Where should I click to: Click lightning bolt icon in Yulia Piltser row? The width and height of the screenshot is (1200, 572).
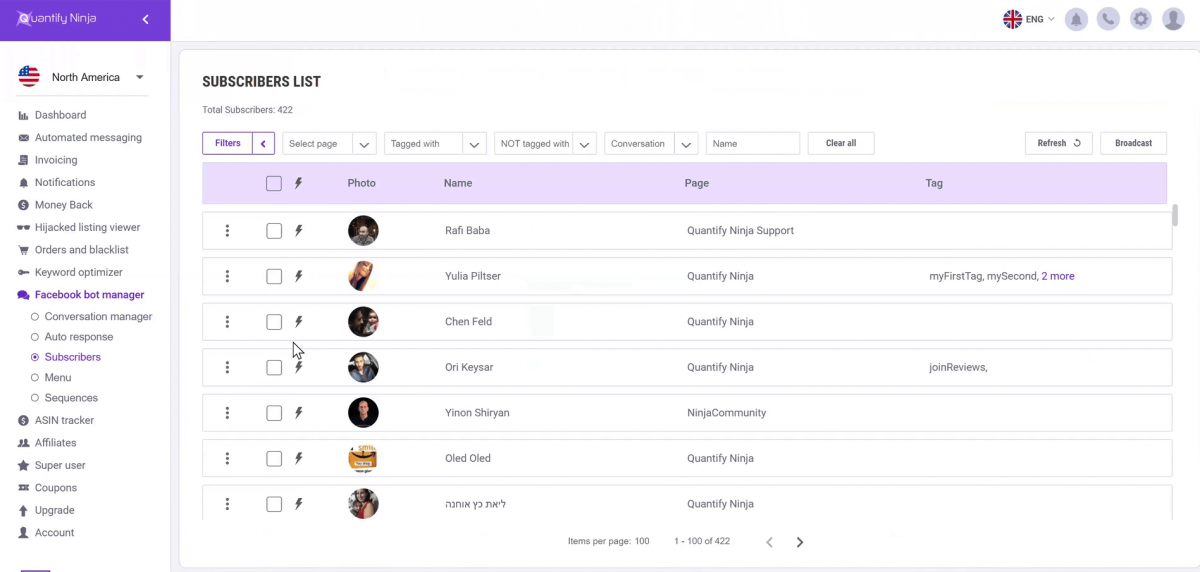pos(298,276)
